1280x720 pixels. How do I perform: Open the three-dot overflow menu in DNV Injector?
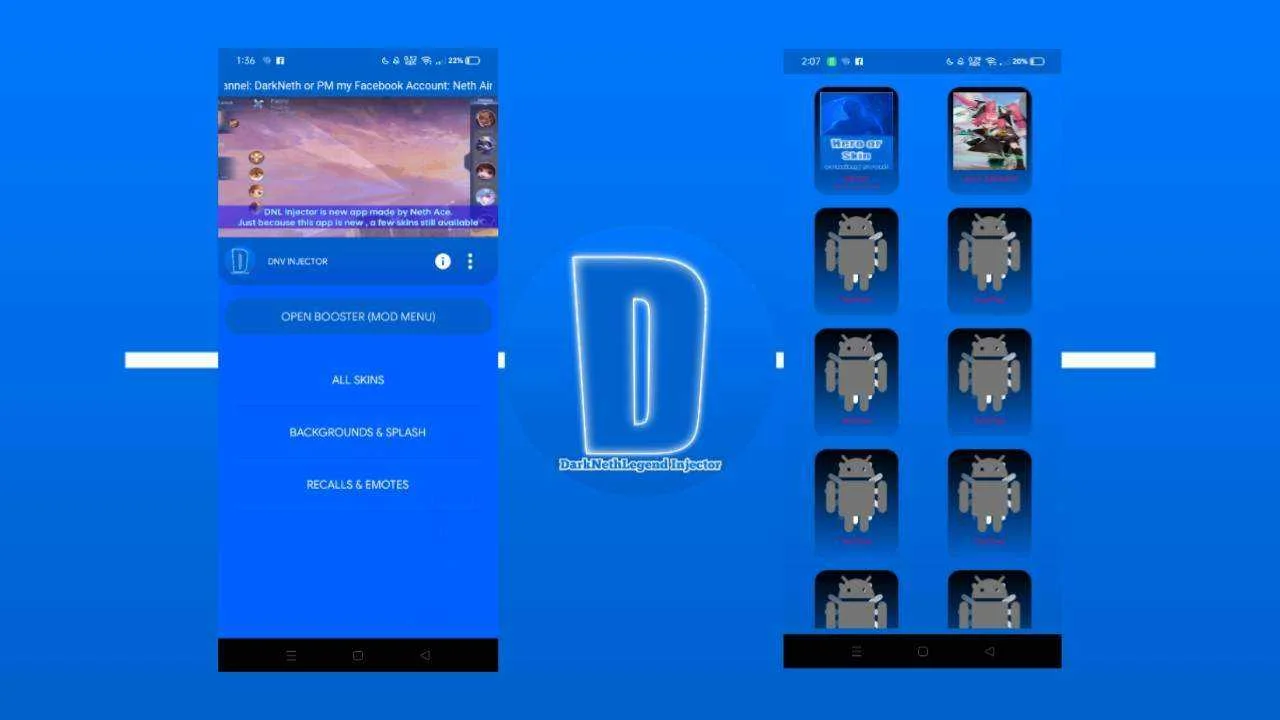click(470, 261)
